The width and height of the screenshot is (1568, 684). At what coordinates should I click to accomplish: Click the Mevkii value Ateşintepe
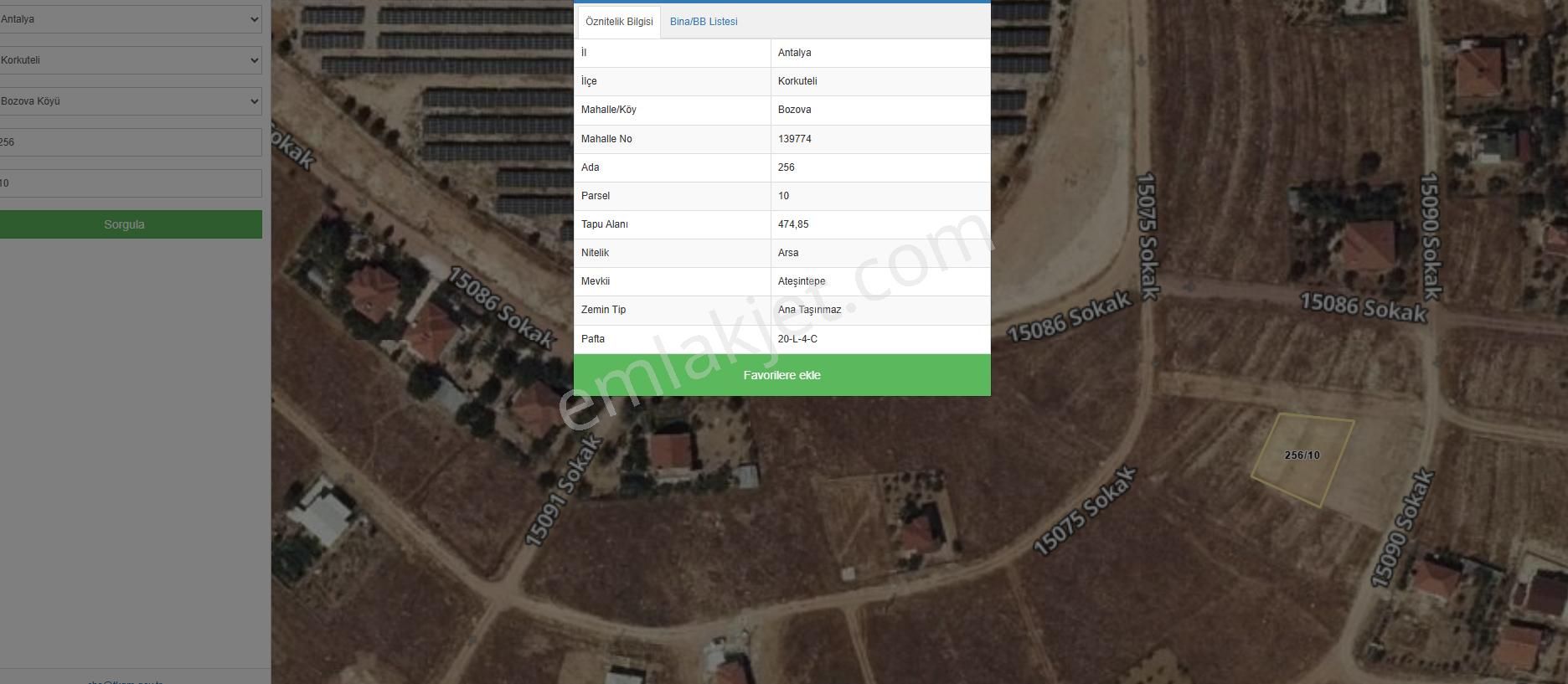[802, 281]
